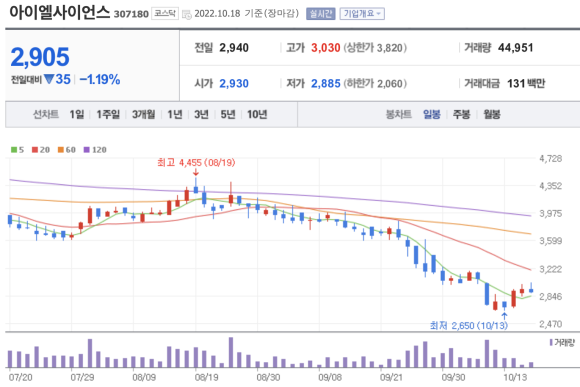
Task: Click the 저가 value 2,885
Action: click(x=326, y=84)
